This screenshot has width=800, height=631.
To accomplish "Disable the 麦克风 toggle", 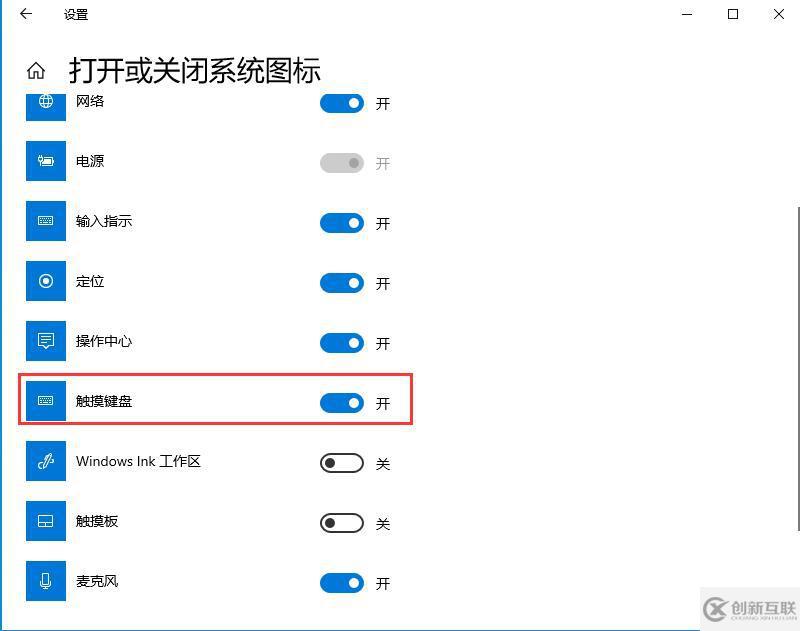I will pyautogui.click(x=342, y=583).
